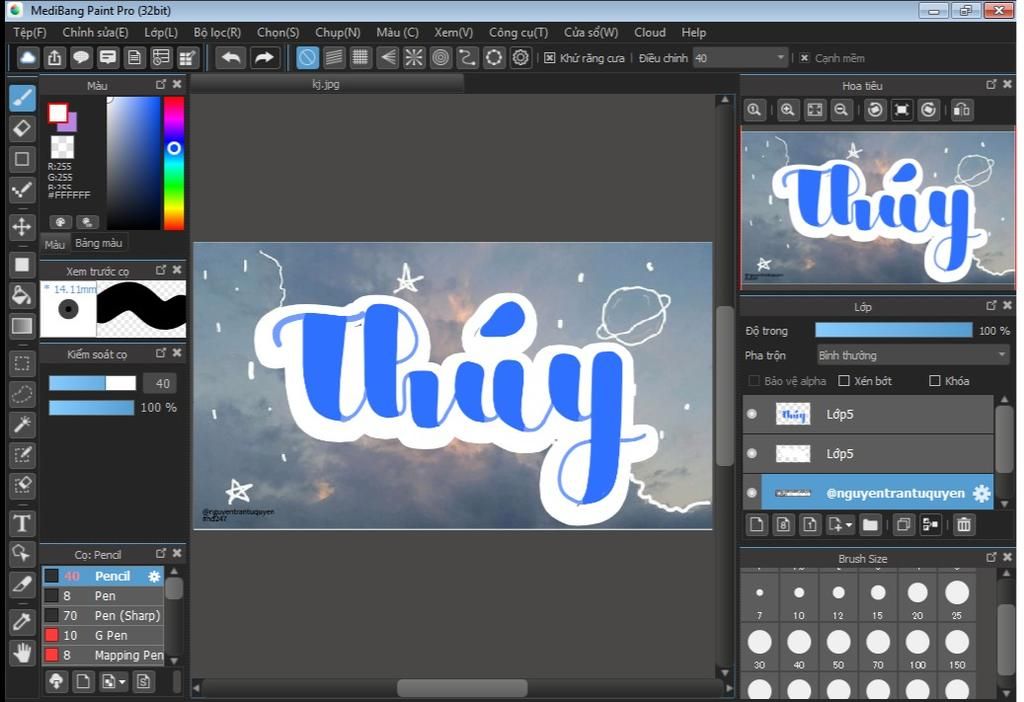Open the Bộ lọc(R) filter menu
The width and height of the screenshot is (1024, 702).
[217, 33]
